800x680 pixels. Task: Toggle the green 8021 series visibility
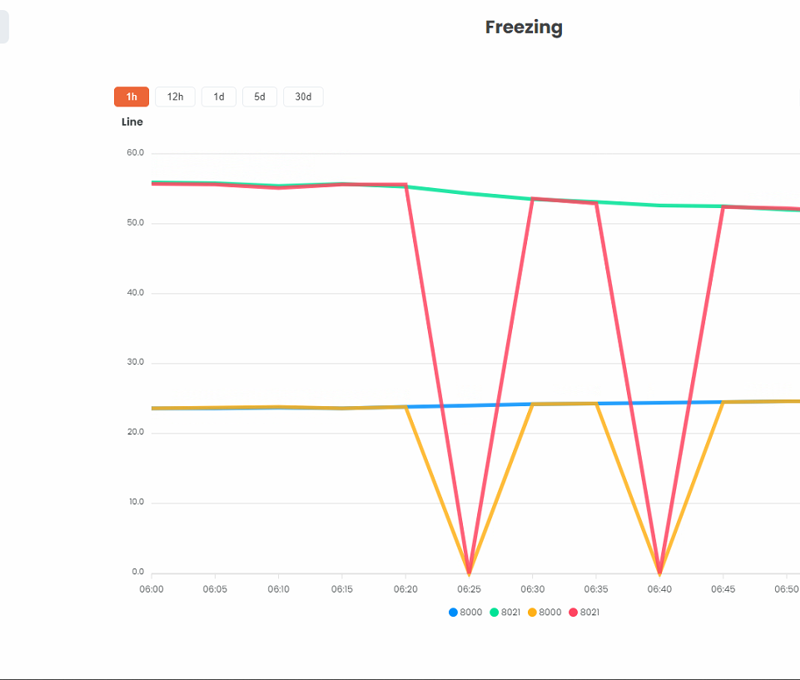point(501,611)
